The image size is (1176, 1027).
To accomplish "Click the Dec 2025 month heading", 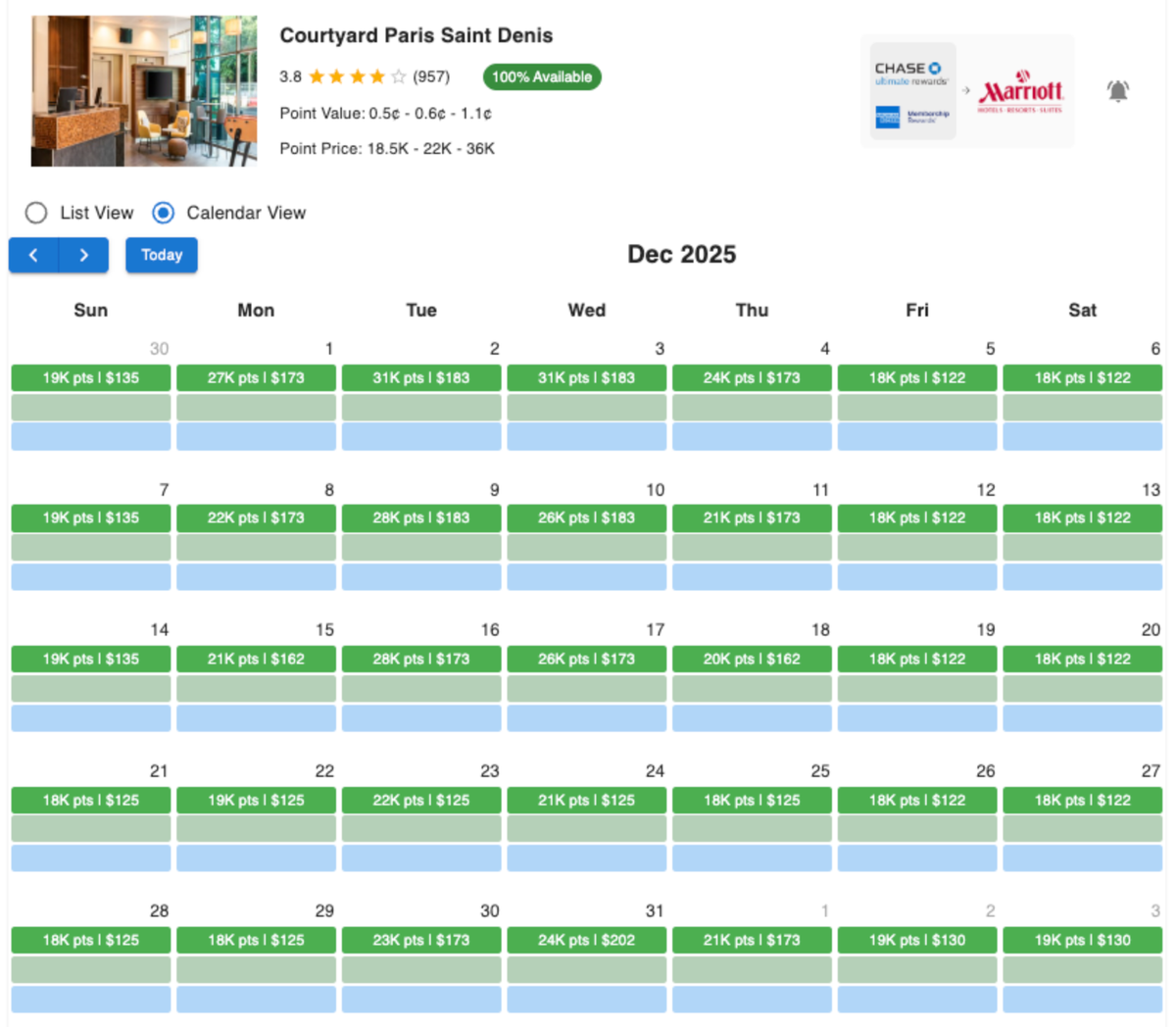I will pyautogui.click(x=681, y=254).
